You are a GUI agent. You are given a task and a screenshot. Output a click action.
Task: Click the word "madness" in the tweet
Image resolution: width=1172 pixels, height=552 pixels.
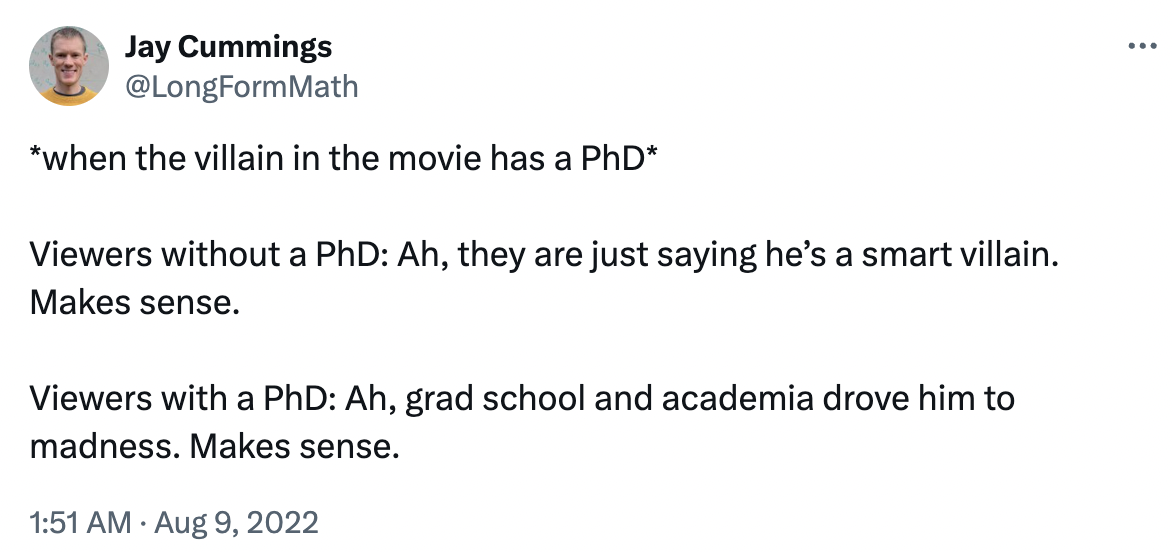[x=102, y=445]
